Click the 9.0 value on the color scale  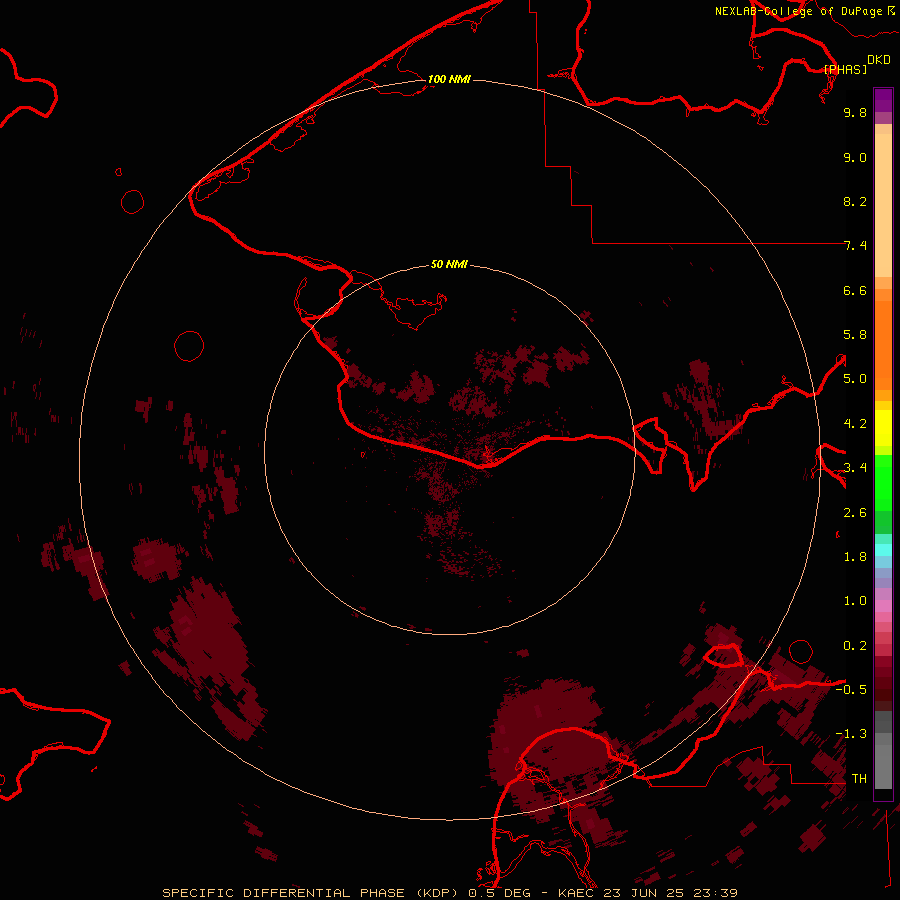tap(855, 157)
